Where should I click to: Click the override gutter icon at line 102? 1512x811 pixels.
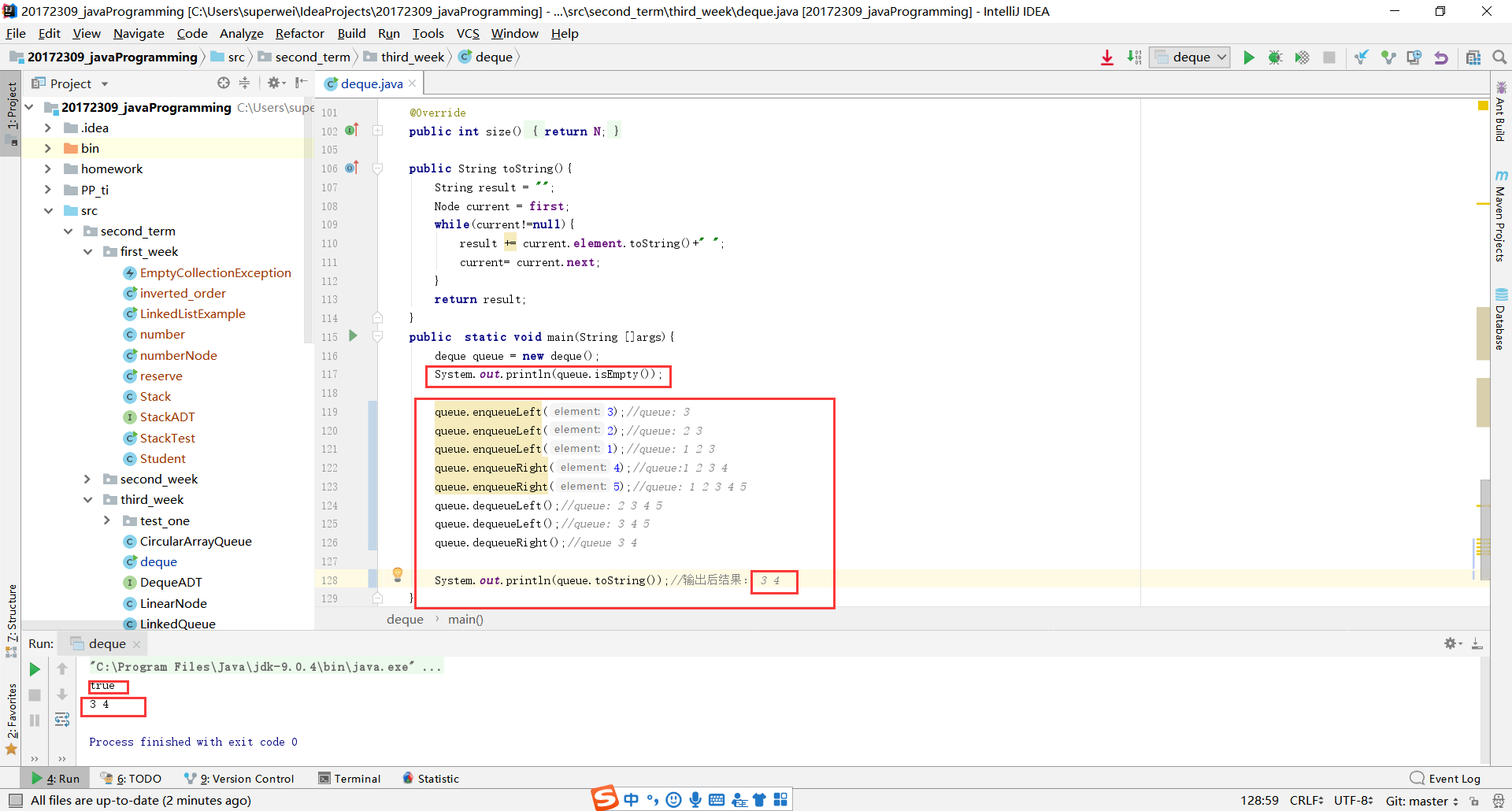click(x=352, y=130)
